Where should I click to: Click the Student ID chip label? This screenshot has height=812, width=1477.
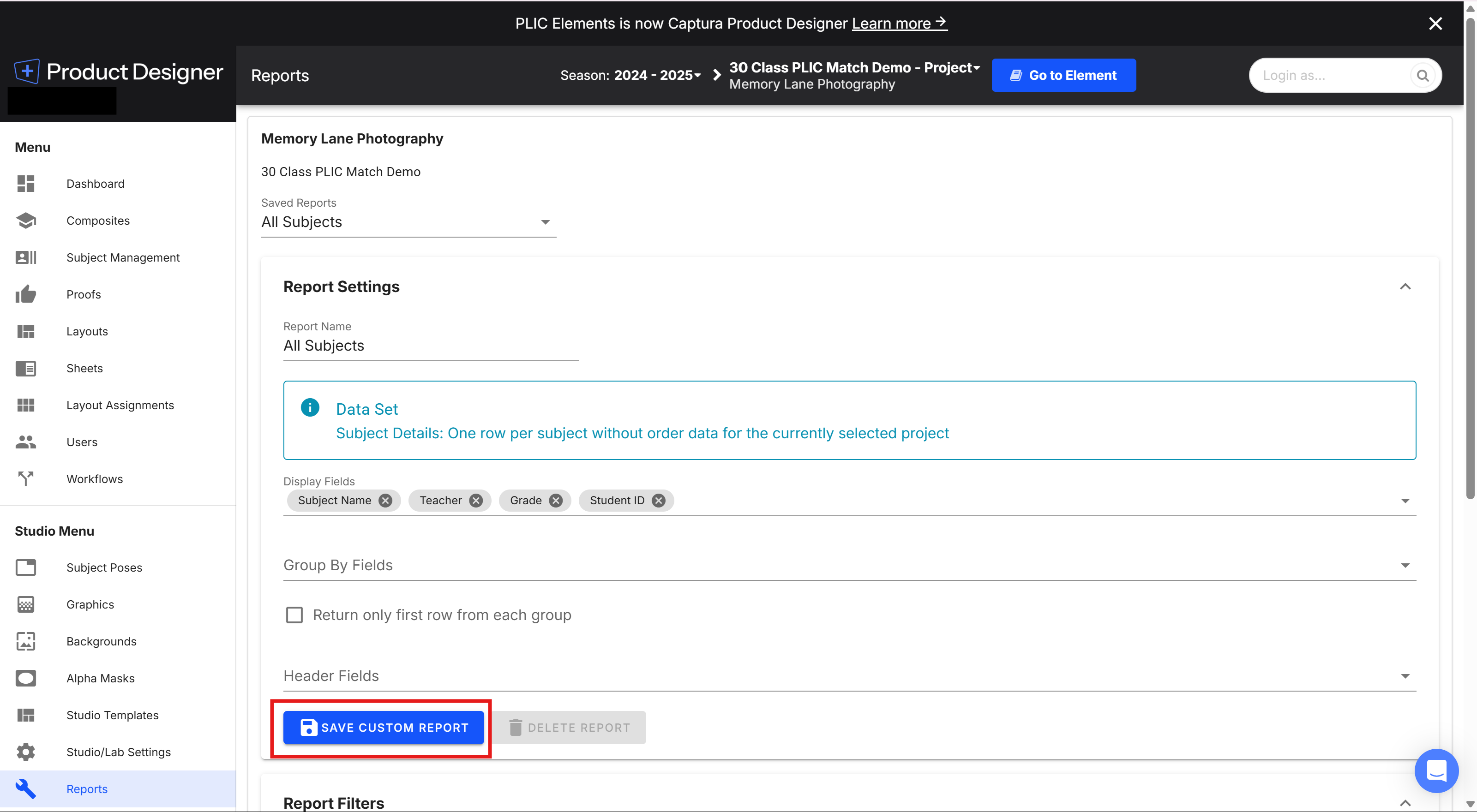click(617, 500)
